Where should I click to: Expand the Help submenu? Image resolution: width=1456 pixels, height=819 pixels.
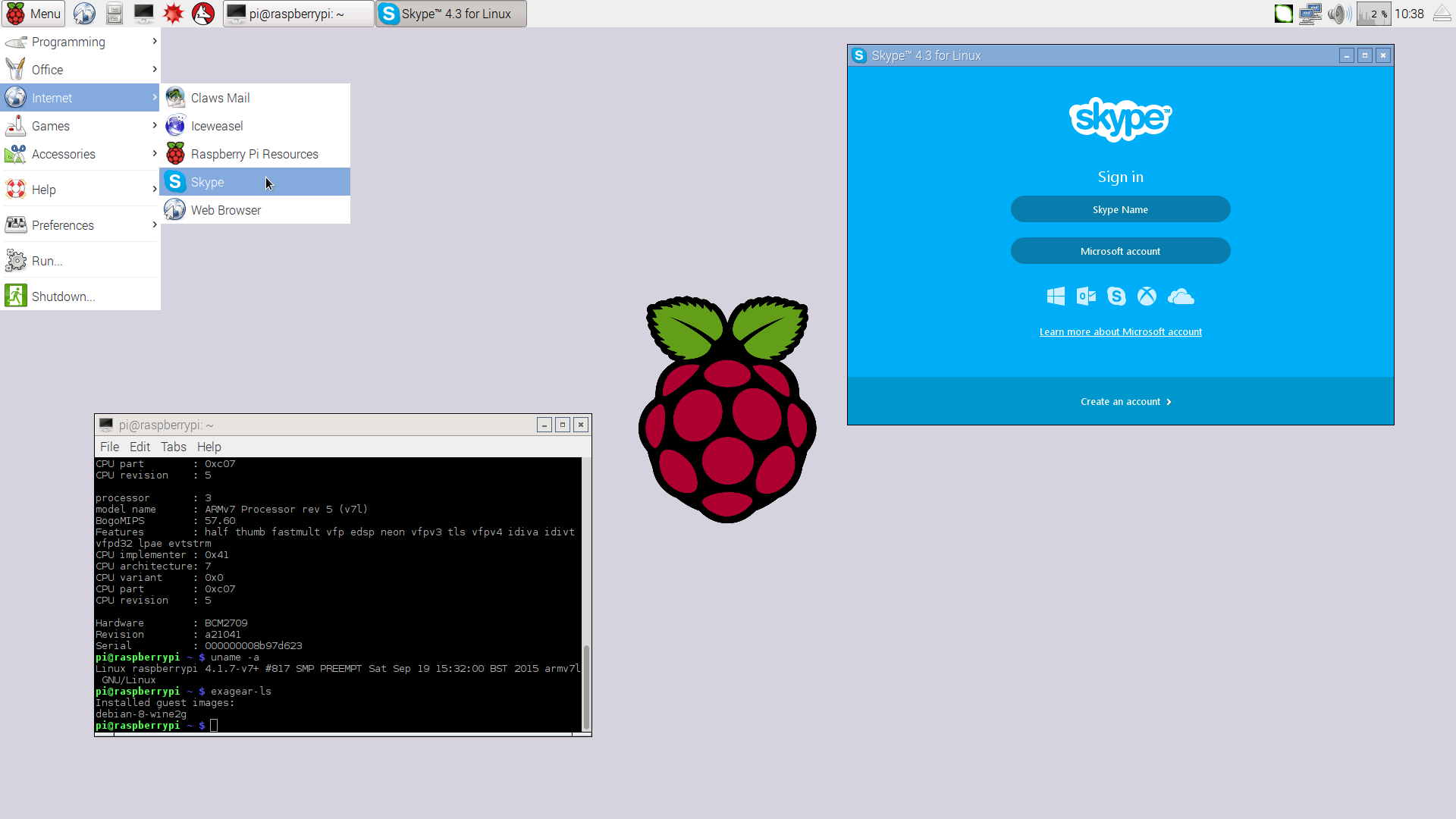point(80,190)
